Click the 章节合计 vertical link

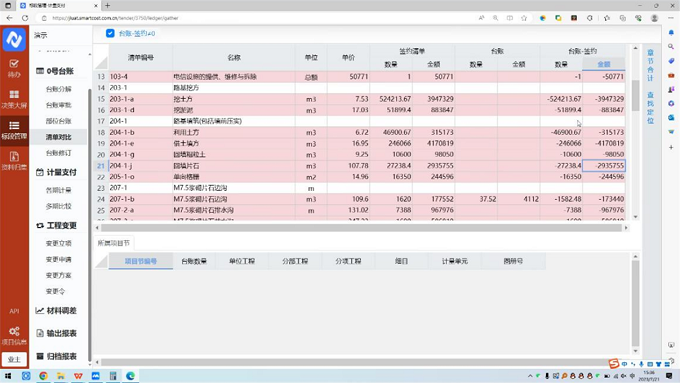pos(650,65)
